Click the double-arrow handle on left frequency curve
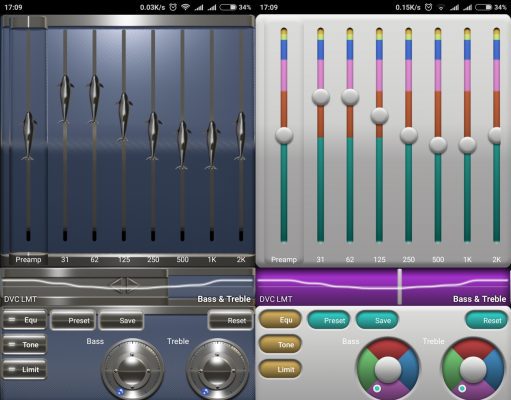Screen dimensions: 511x400 tap(124, 286)
